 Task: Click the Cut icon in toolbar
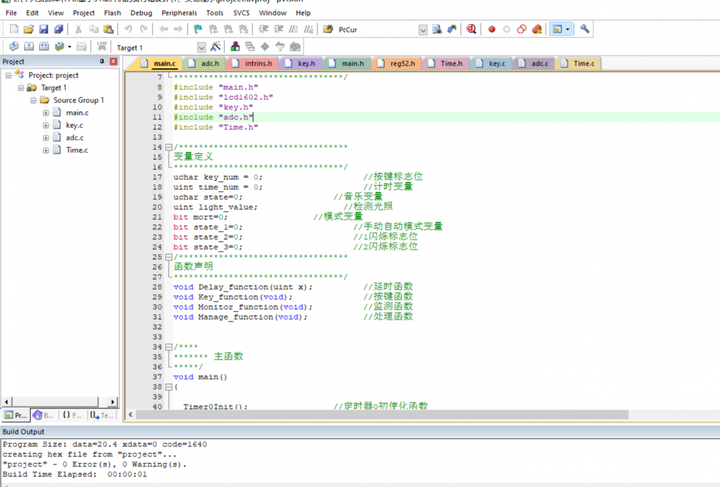pos(79,29)
